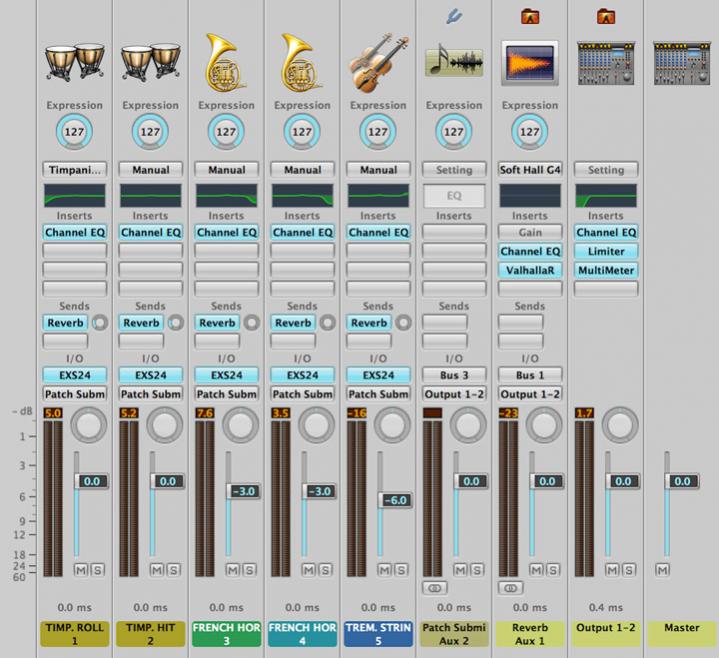Solo the FRENCH HOR 3 channel
This screenshot has width=719, height=658.
249,570
